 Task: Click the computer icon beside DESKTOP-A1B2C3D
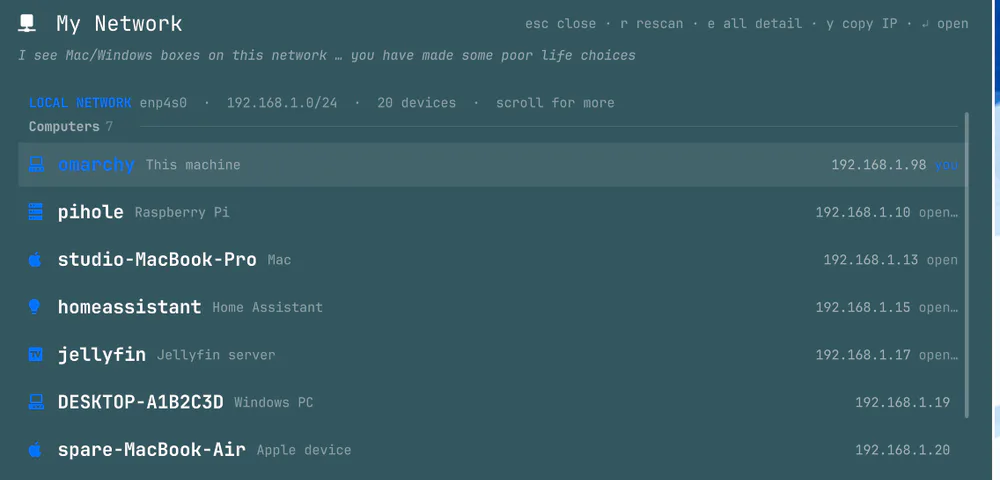36,402
